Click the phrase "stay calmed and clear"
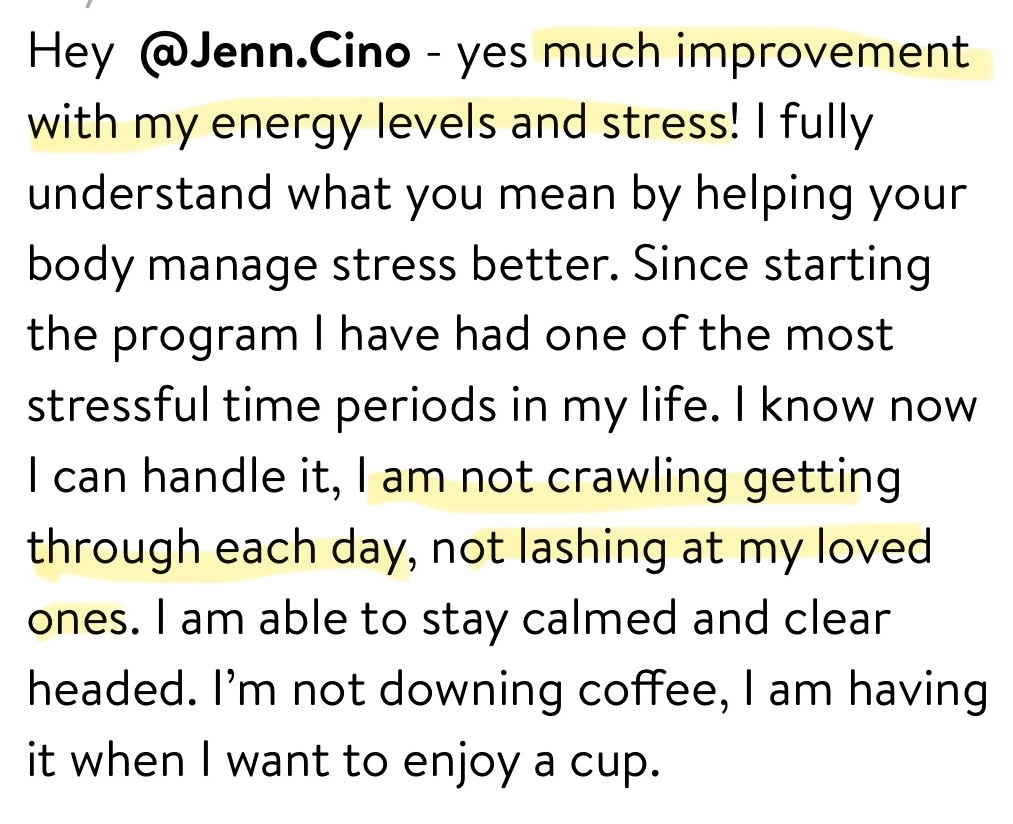The width and height of the screenshot is (1013, 824). point(656,619)
